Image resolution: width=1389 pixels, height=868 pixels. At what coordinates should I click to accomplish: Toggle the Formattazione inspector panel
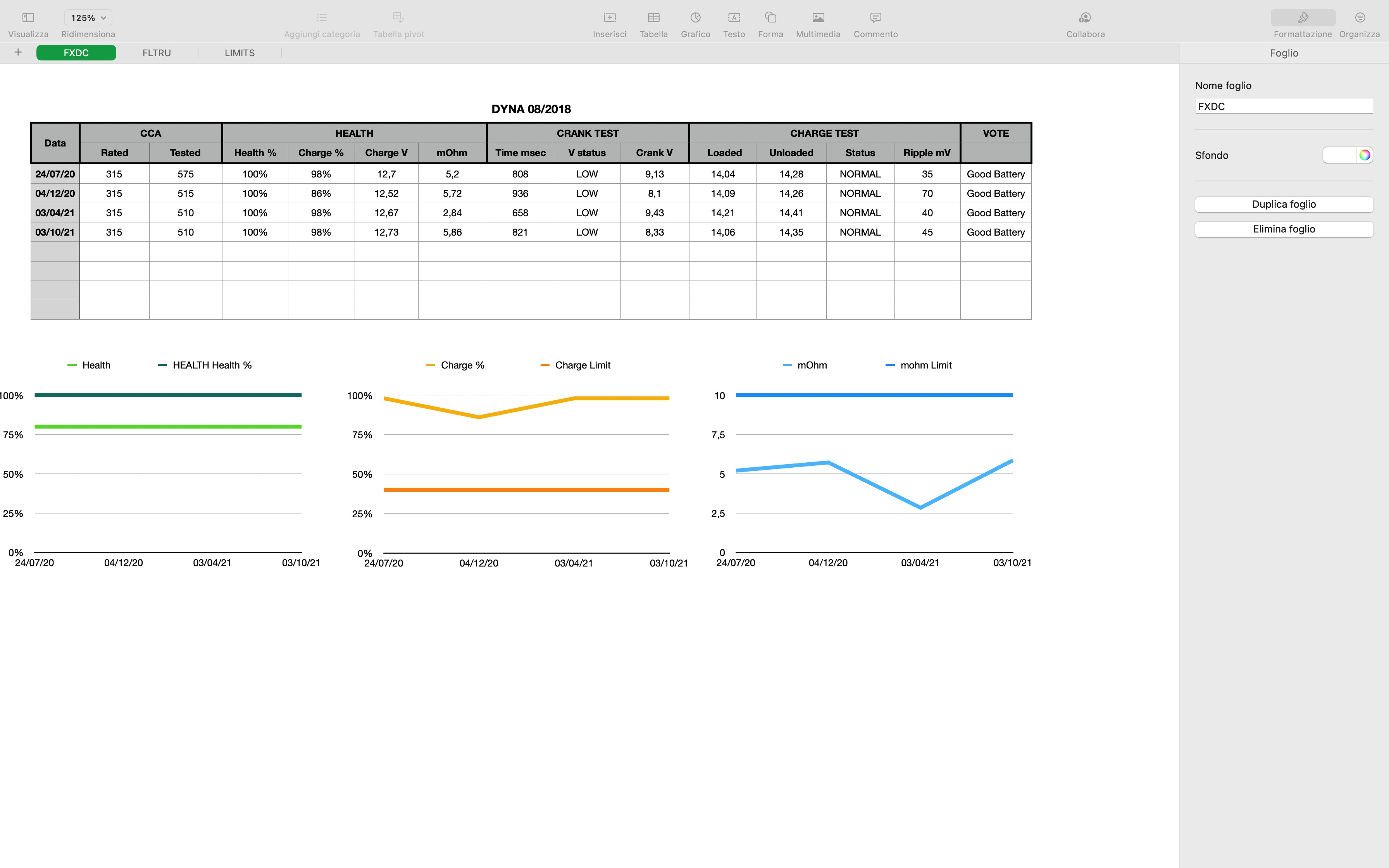tap(1302, 18)
